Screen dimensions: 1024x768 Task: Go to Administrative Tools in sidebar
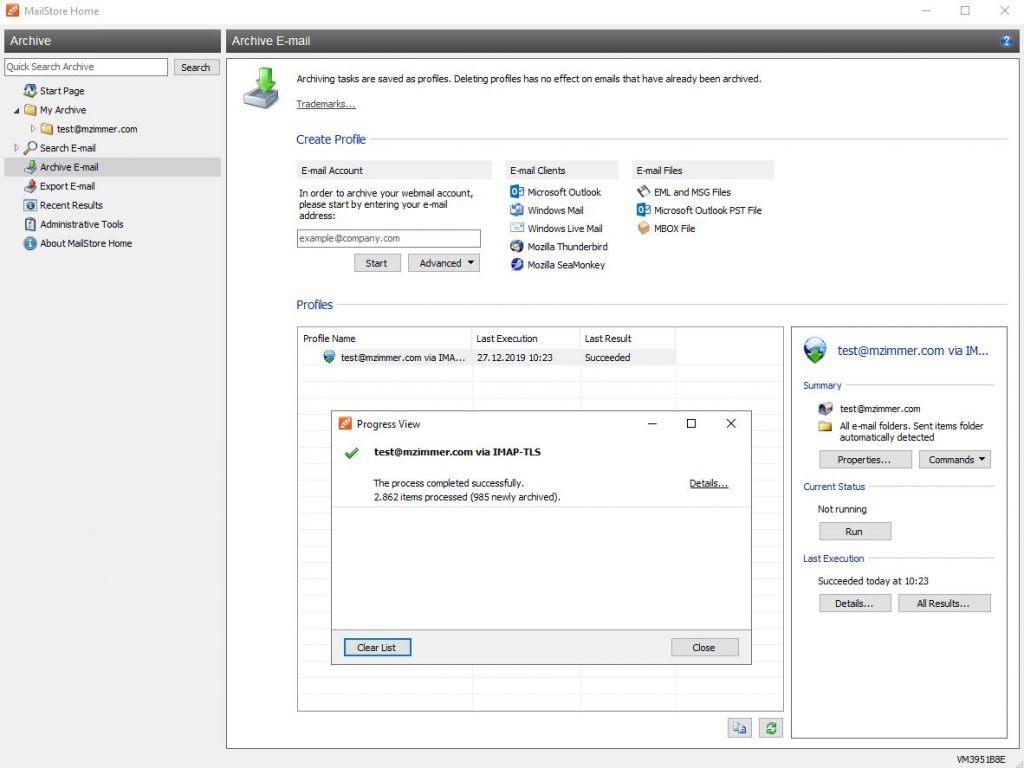tap(81, 224)
